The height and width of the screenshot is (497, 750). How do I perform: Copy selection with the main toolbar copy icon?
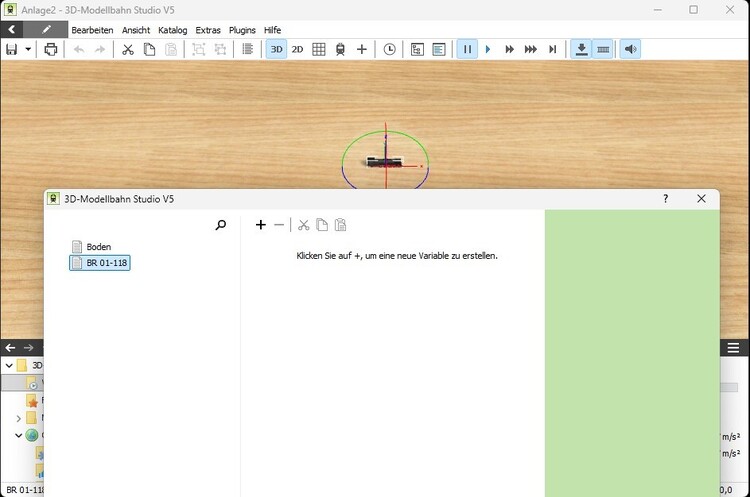coord(149,49)
